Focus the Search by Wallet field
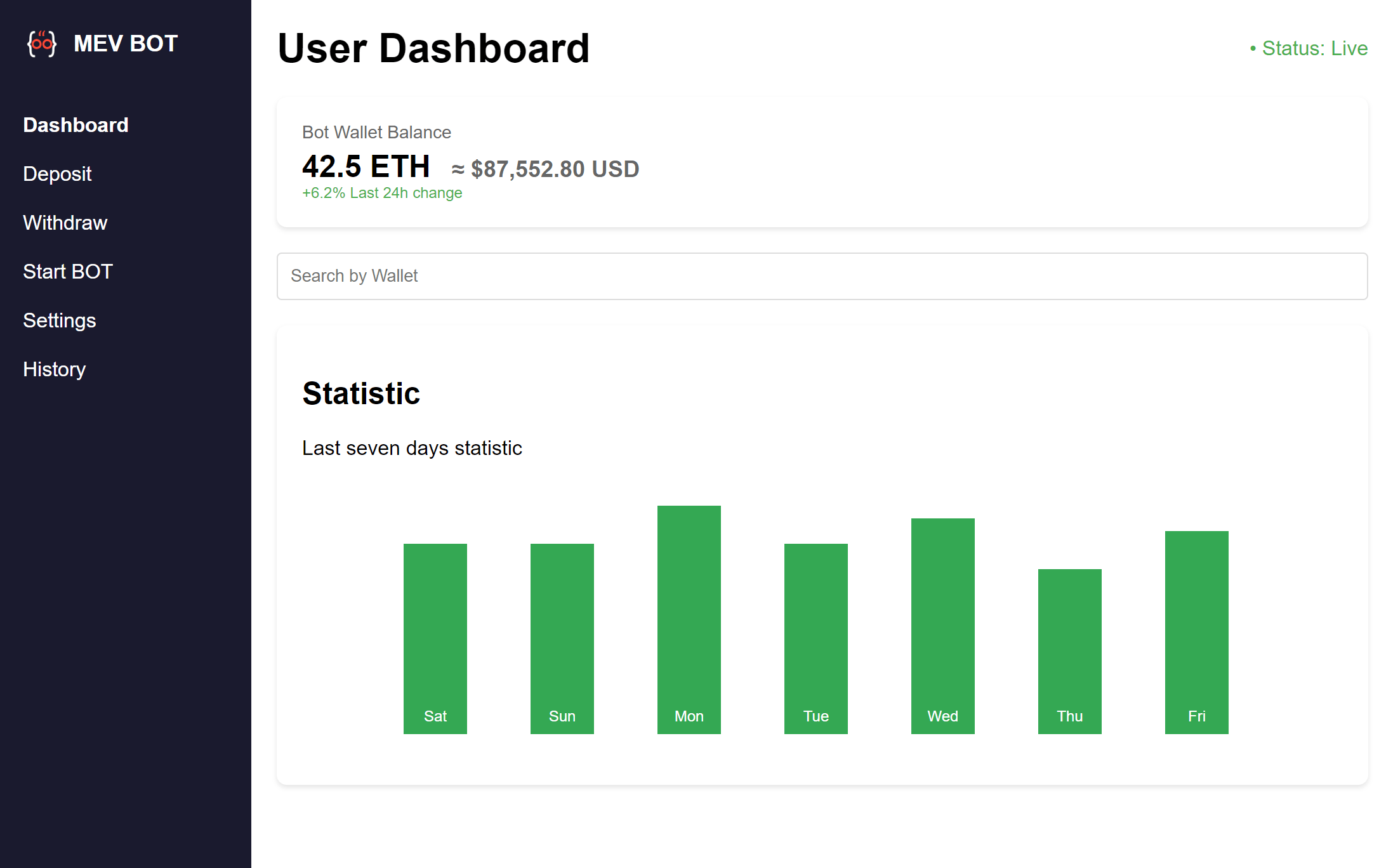 click(822, 276)
